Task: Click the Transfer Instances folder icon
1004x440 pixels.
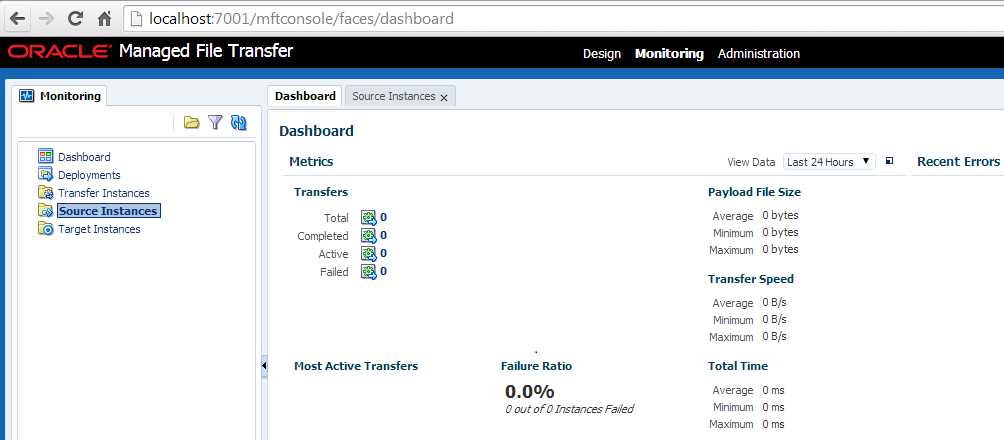Action: click(x=45, y=192)
